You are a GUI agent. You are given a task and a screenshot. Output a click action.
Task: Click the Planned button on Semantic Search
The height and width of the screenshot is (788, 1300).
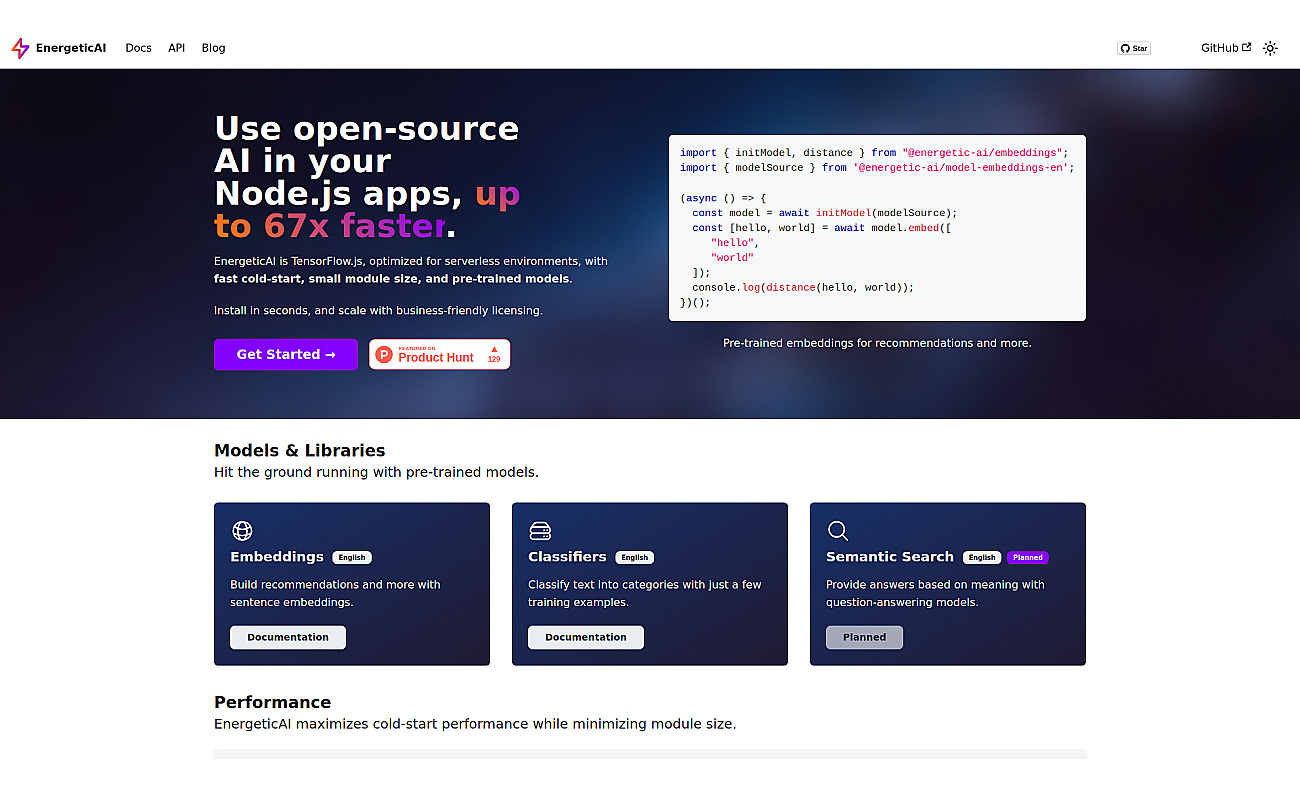pos(864,637)
